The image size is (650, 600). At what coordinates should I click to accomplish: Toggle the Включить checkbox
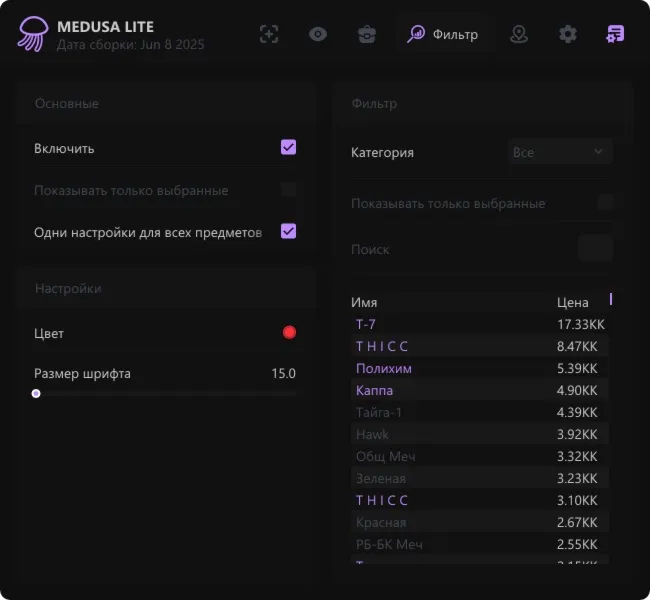click(x=289, y=147)
